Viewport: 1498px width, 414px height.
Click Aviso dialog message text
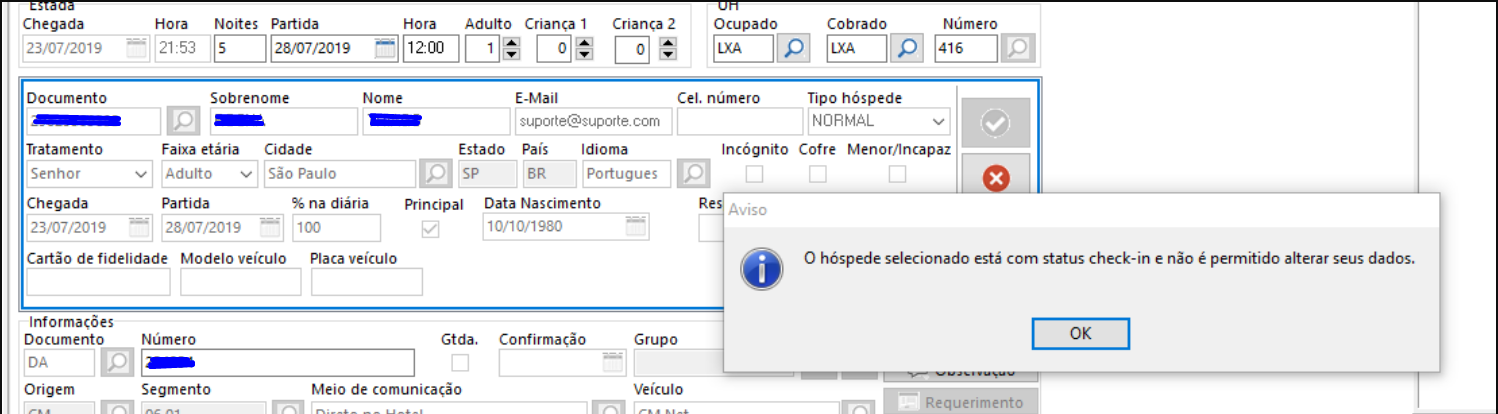pos(1110,258)
